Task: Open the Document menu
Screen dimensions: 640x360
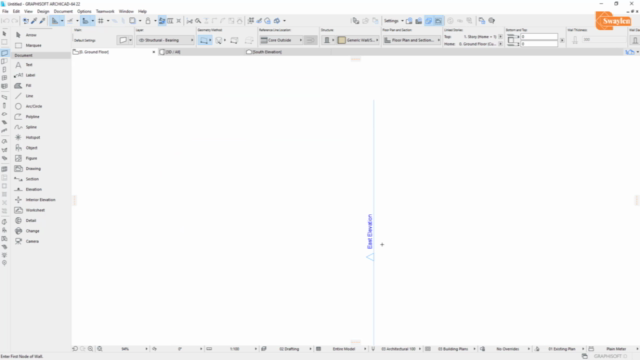Action: tap(63, 11)
